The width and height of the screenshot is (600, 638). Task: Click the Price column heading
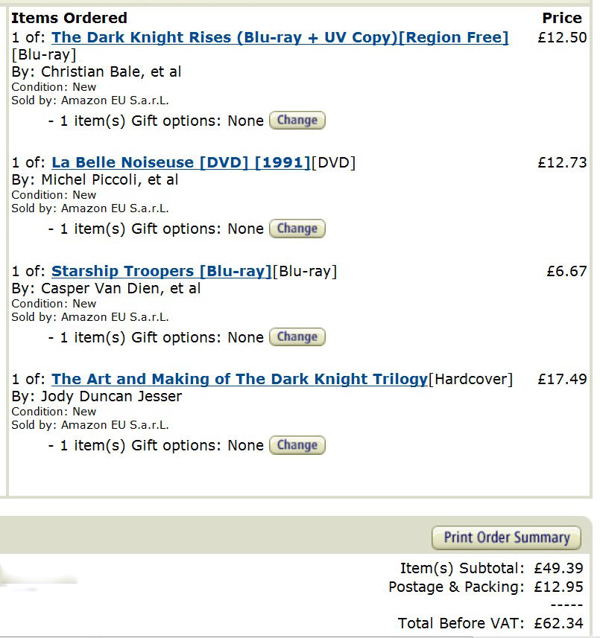coord(561,18)
